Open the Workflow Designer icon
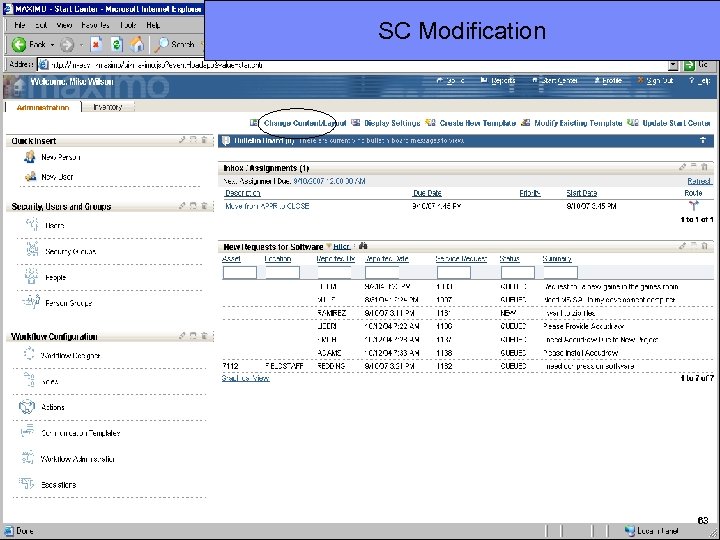 pyautogui.click(x=28, y=354)
